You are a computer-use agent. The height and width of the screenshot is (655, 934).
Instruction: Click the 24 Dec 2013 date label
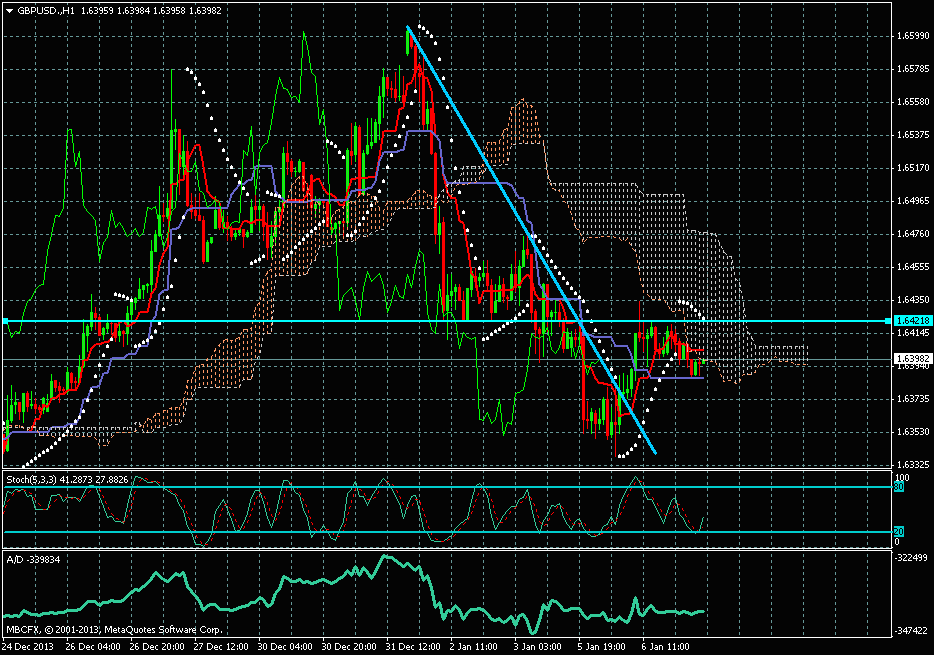27,646
